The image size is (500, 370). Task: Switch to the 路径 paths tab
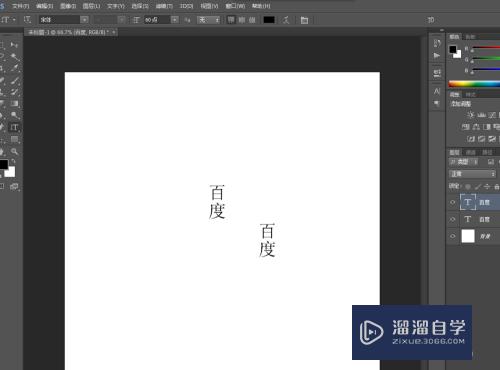[487, 153]
